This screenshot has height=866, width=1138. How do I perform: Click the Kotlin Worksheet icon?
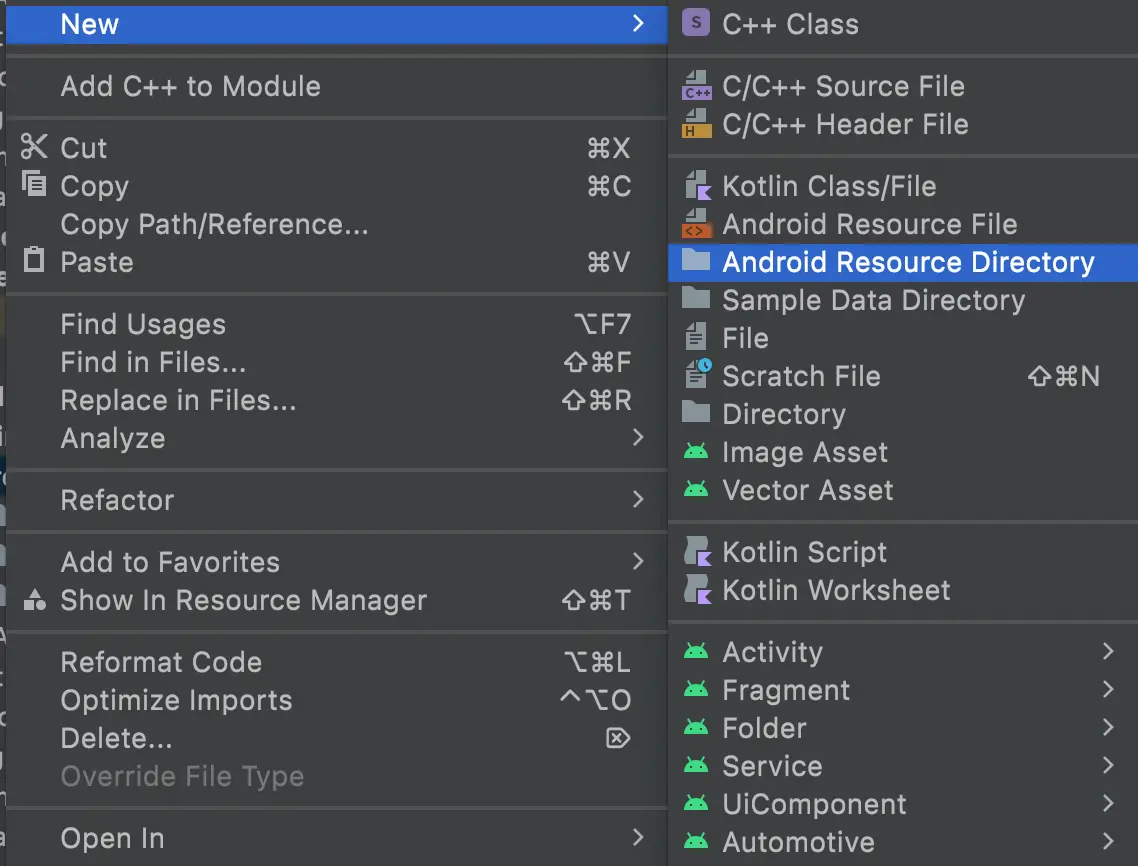(695, 590)
